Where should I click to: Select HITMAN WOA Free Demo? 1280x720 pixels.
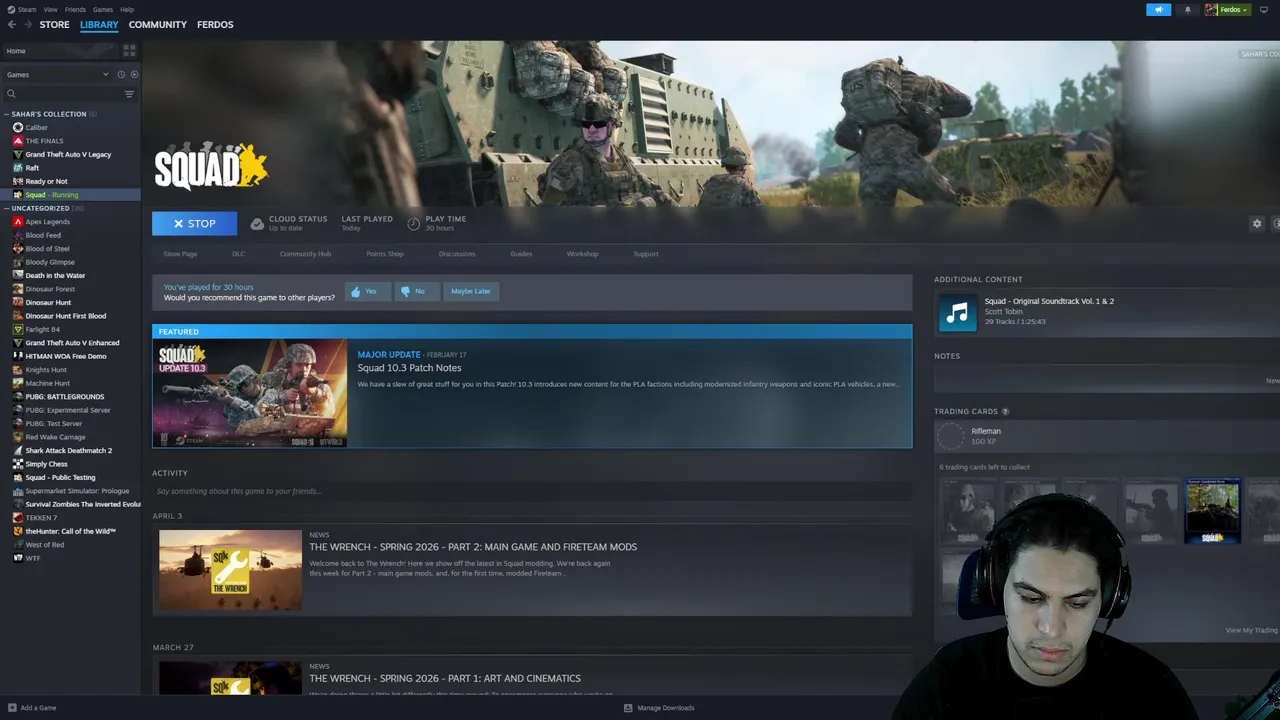(x=70, y=356)
